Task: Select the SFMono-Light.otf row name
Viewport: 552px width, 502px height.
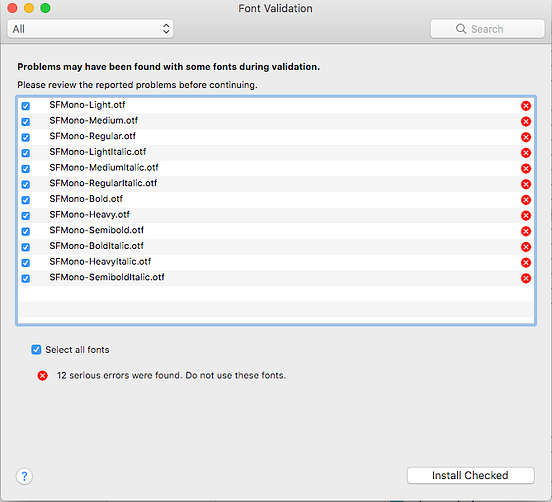Action: pyautogui.click(x=87, y=105)
